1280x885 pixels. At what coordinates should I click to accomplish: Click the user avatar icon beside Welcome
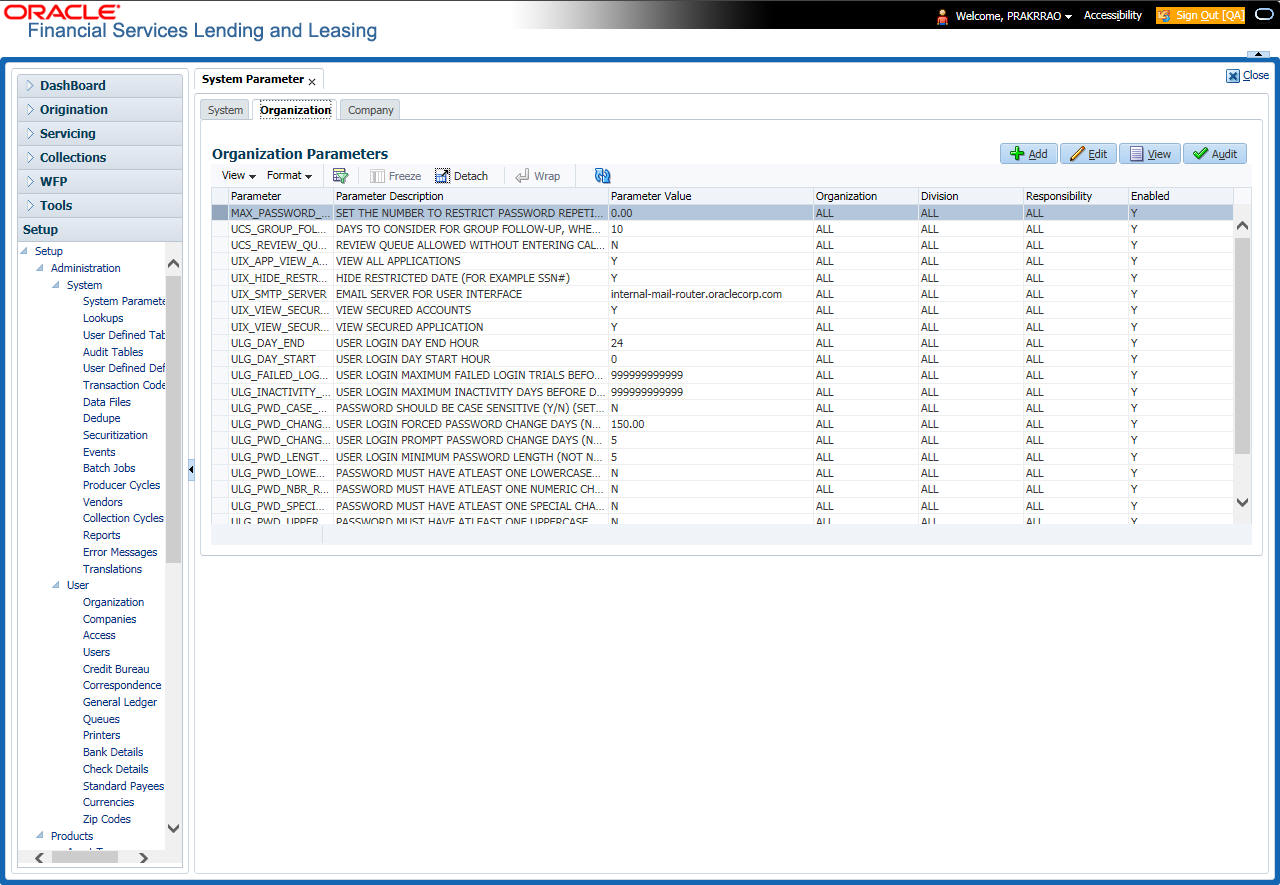click(x=942, y=16)
